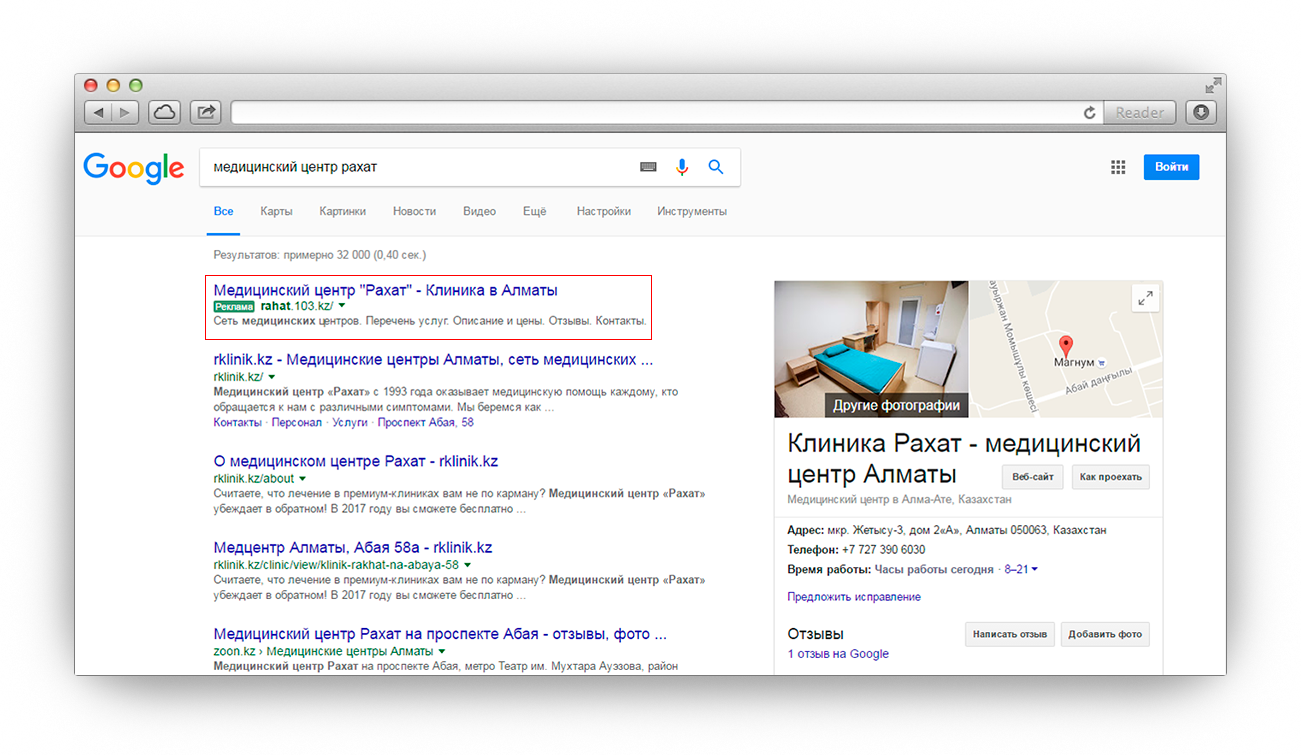Expand dropdown arrow after klinik-rakhat-na-abaya-58 URL
The width and height of the screenshot is (1301, 755).
tap(467, 565)
